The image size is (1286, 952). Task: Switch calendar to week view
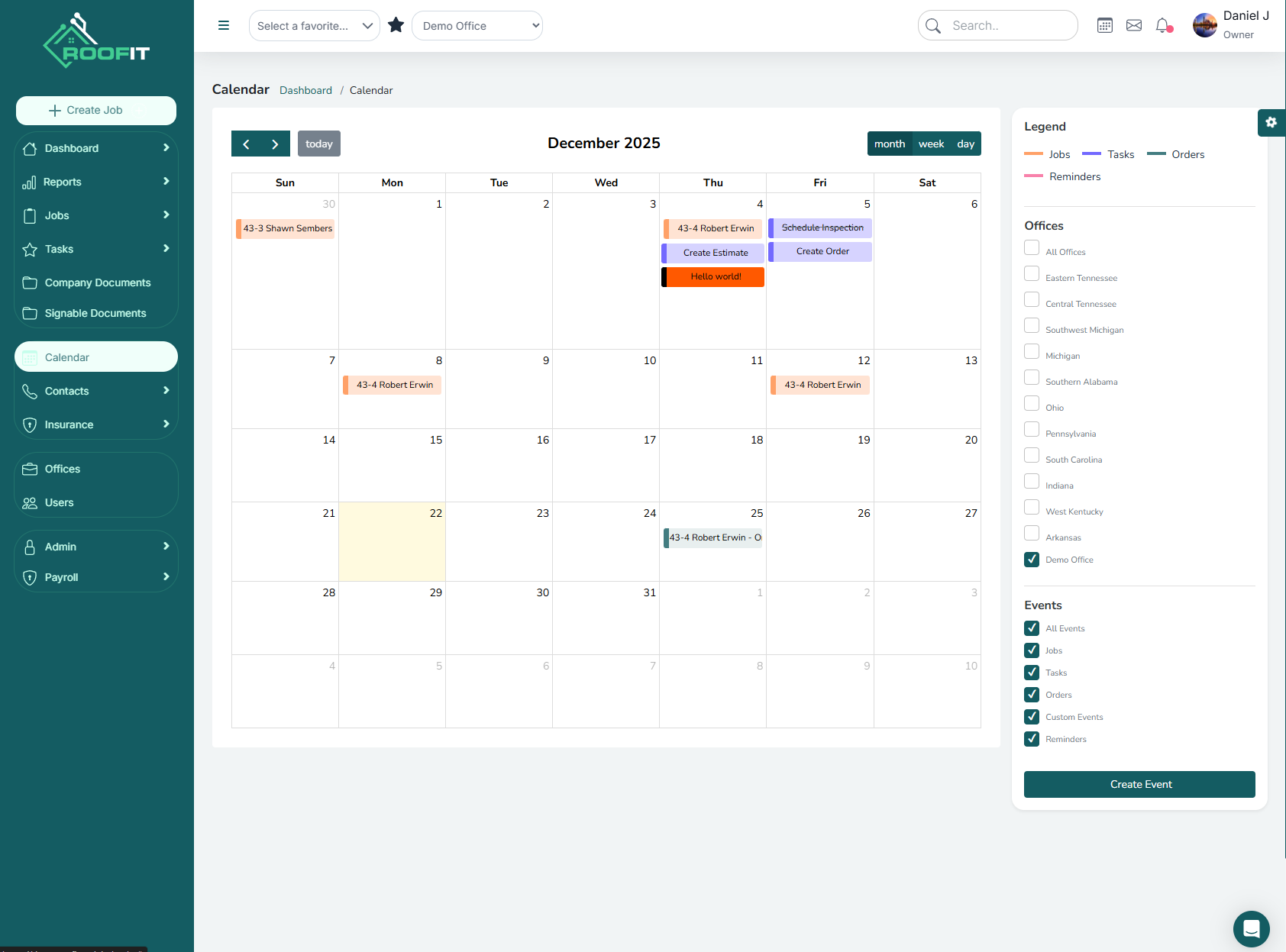(931, 144)
